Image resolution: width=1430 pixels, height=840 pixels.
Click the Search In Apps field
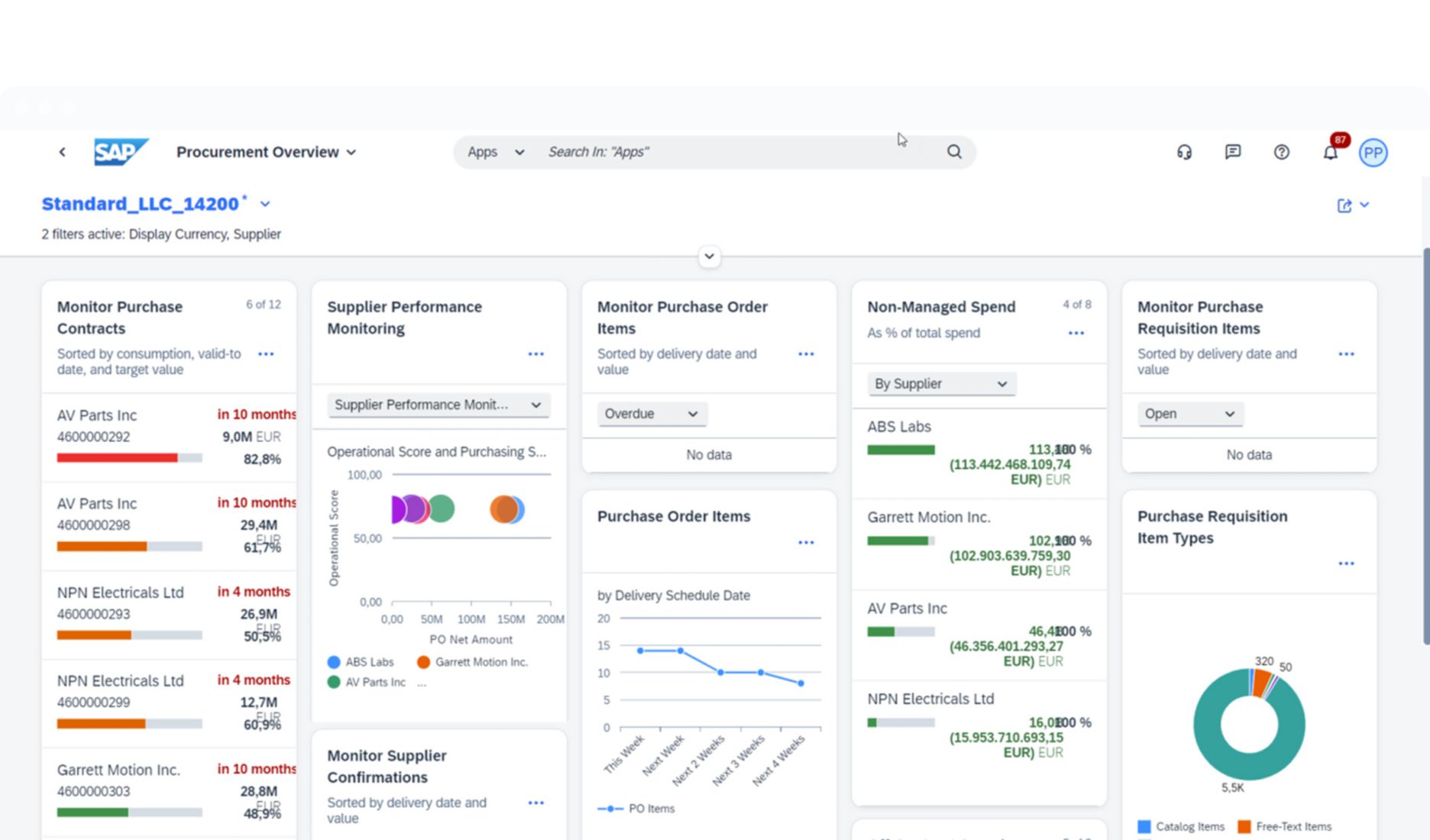726,151
